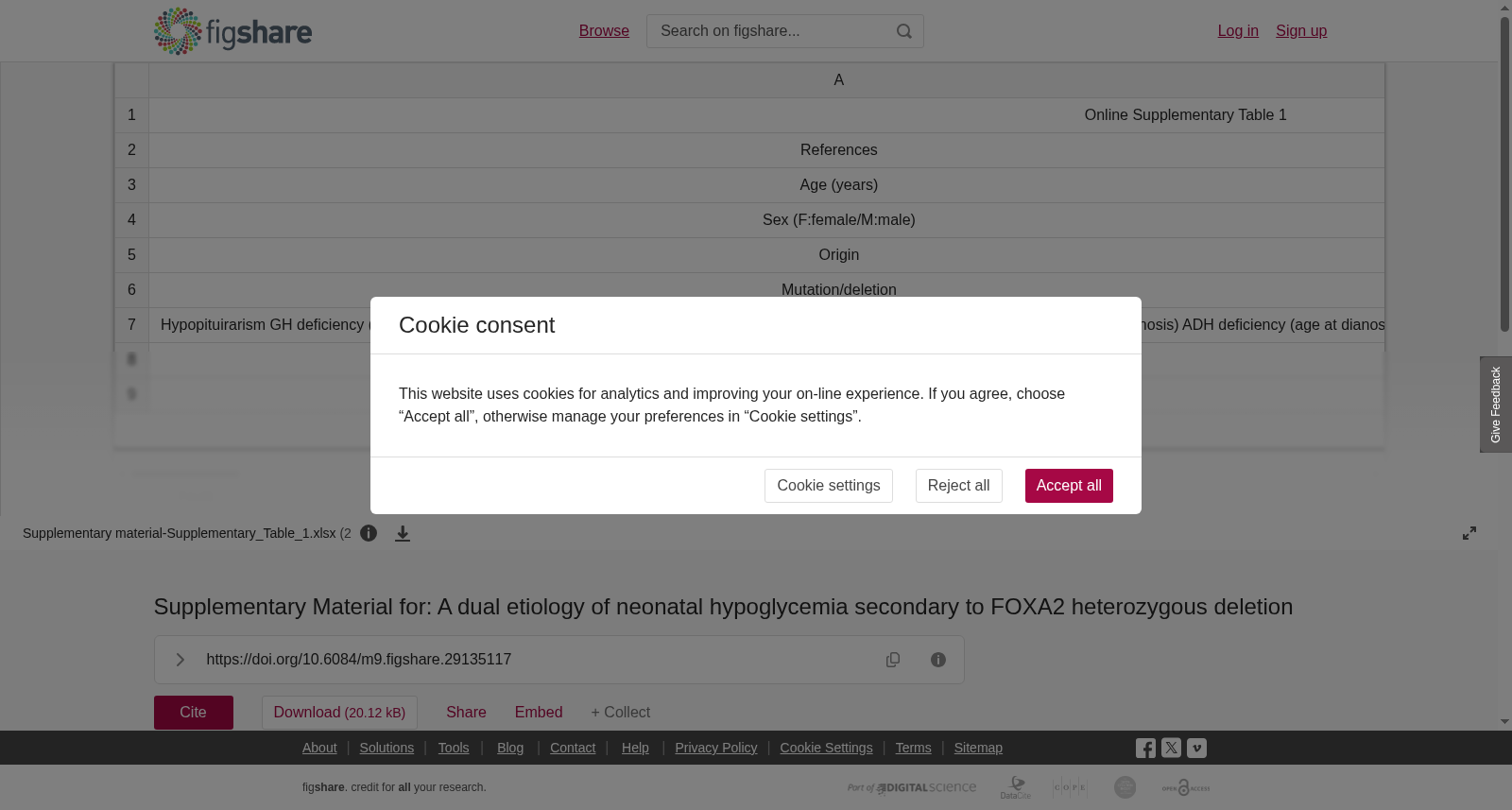The width and height of the screenshot is (1512, 810).
Task: Open figshare X/Twitter icon
Action: (x=1171, y=748)
